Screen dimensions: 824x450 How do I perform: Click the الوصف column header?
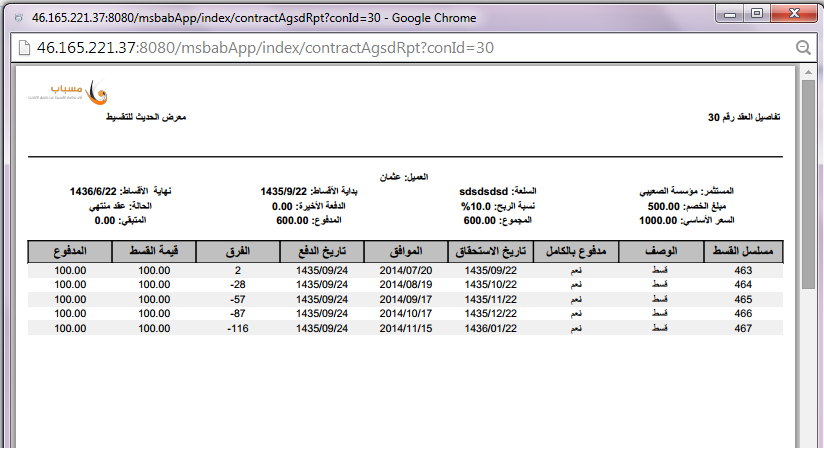661,251
